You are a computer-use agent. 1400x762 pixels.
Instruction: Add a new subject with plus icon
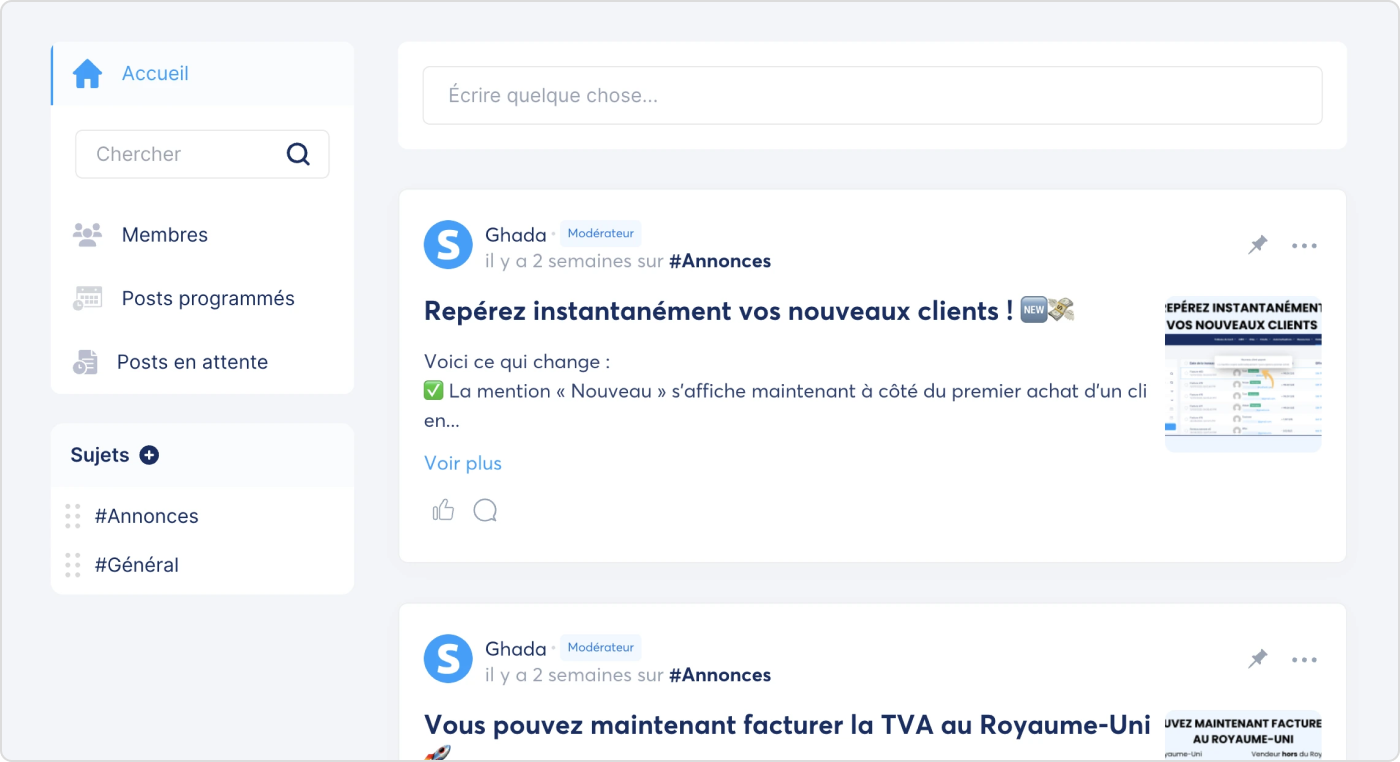point(149,455)
